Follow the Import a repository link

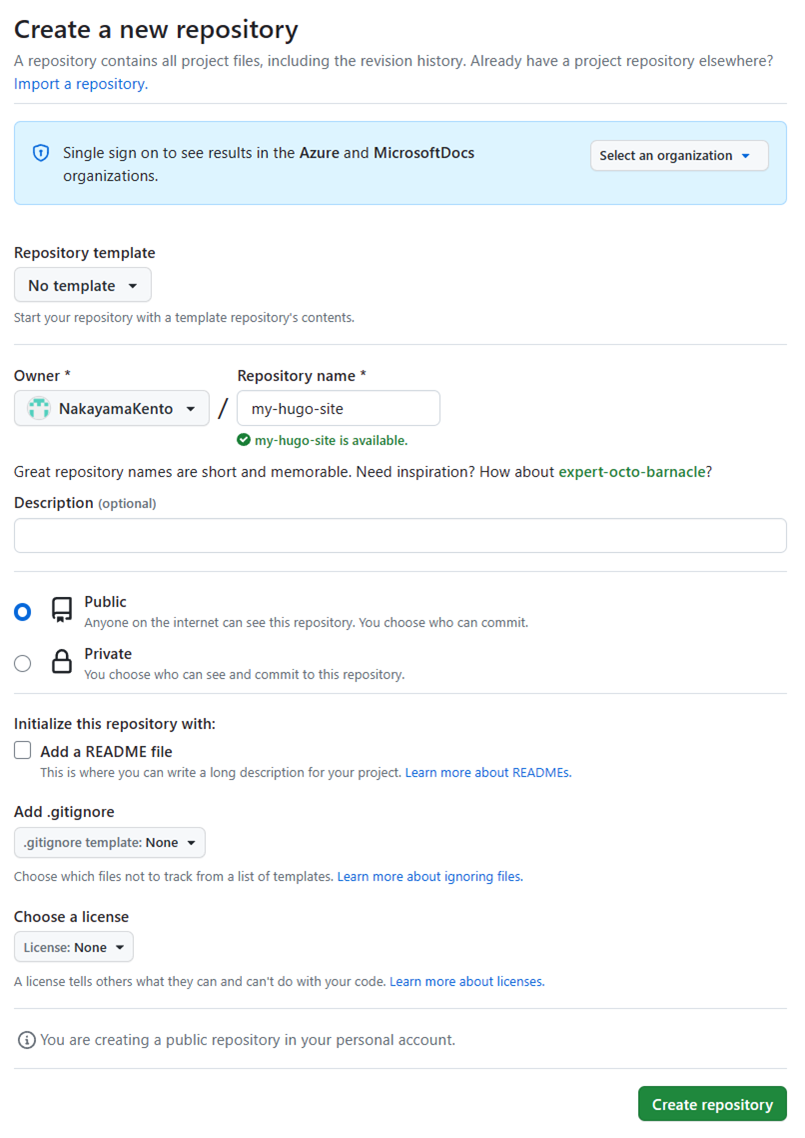pyautogui.click(x=81, y=84)
